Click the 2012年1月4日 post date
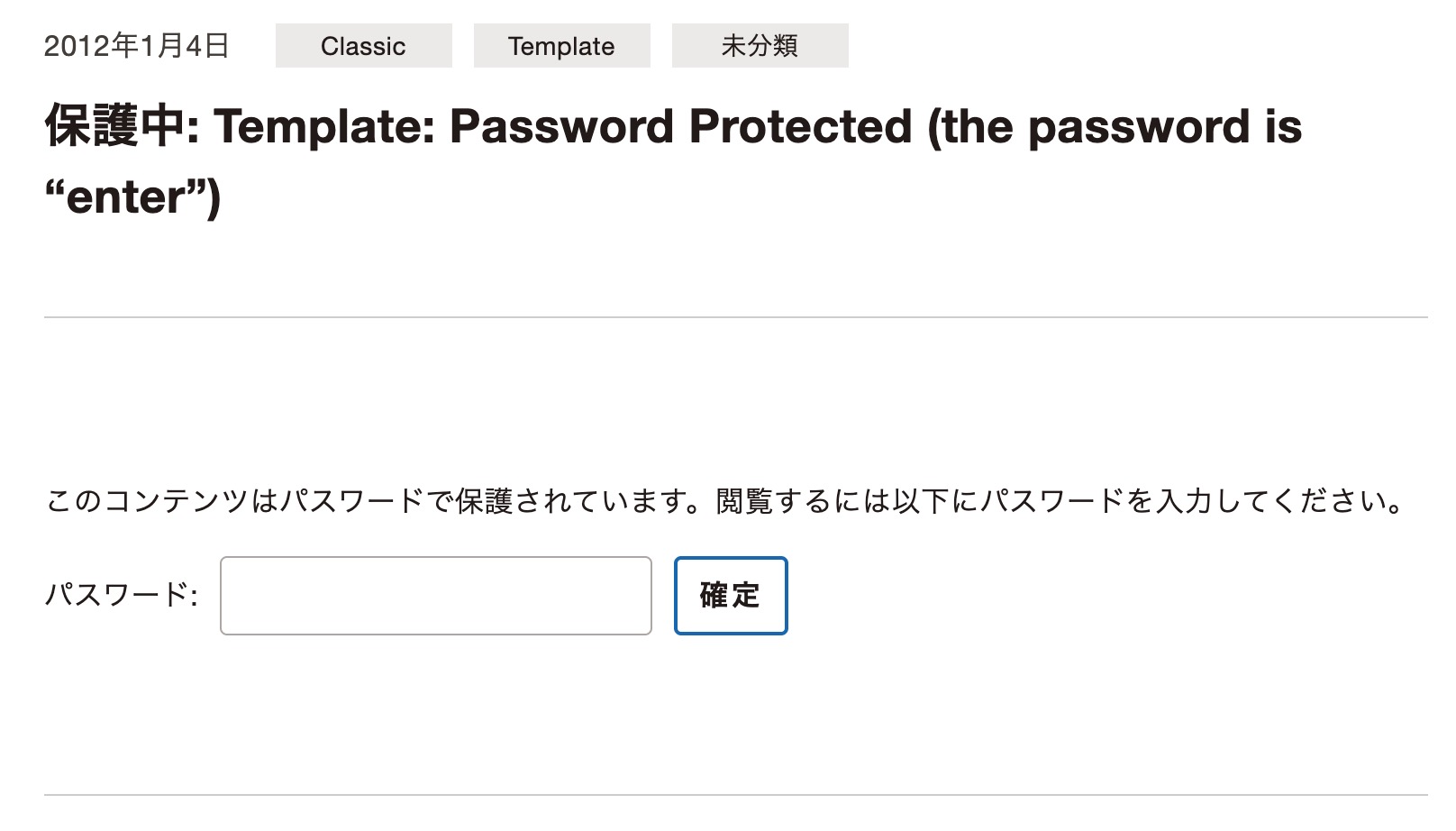Screen dimensions: 1456x831 [136, 46]
